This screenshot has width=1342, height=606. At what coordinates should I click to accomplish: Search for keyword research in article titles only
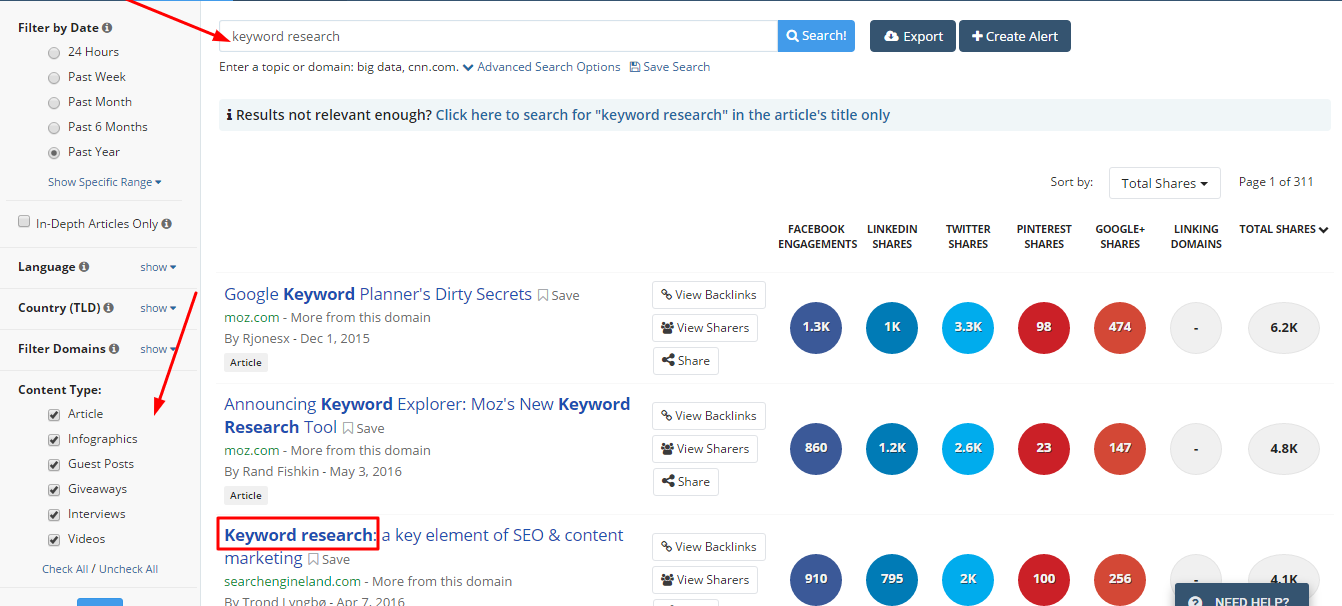click(663, 115)
